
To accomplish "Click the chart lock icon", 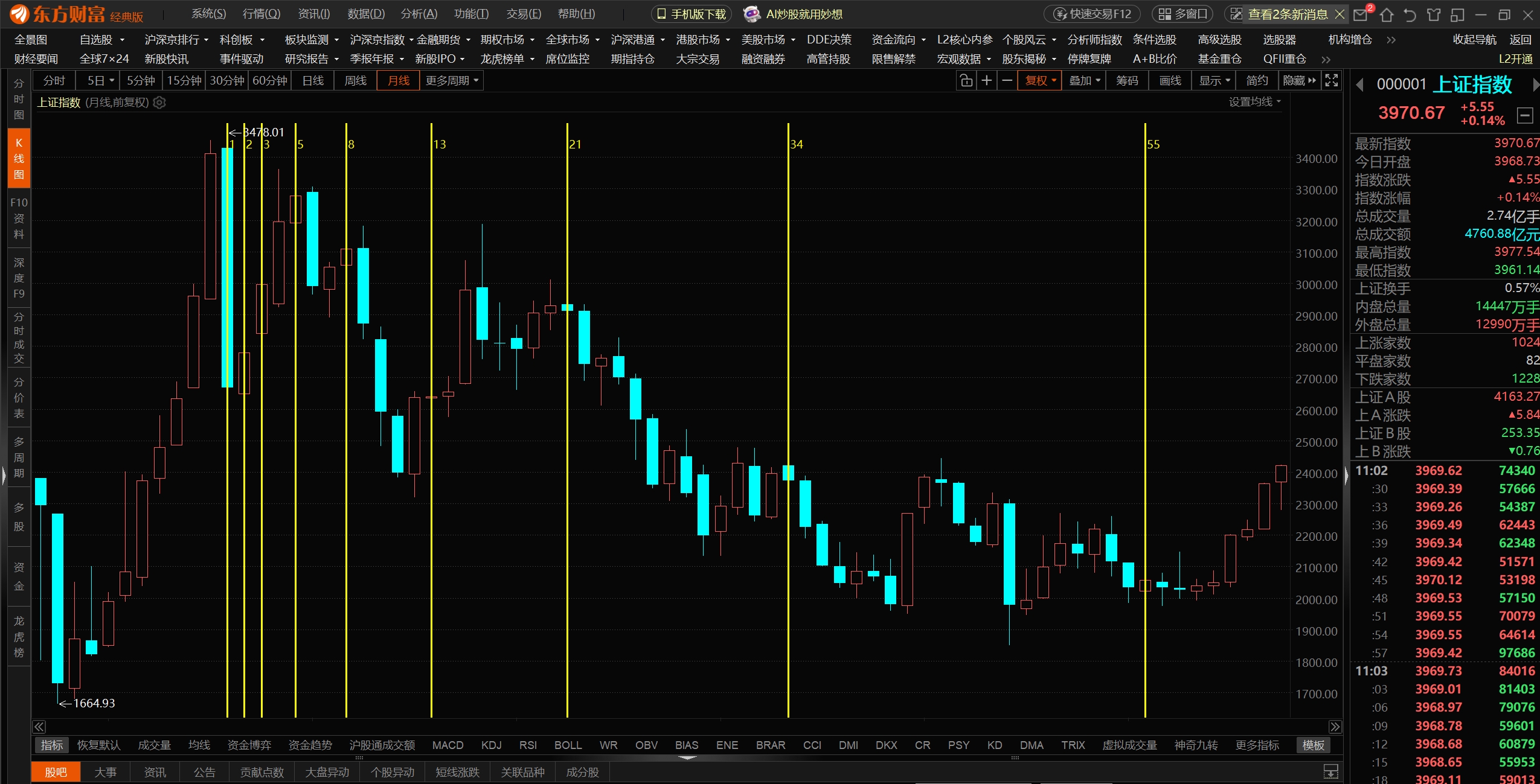I will pyautogui.click(x=966, y=81).
